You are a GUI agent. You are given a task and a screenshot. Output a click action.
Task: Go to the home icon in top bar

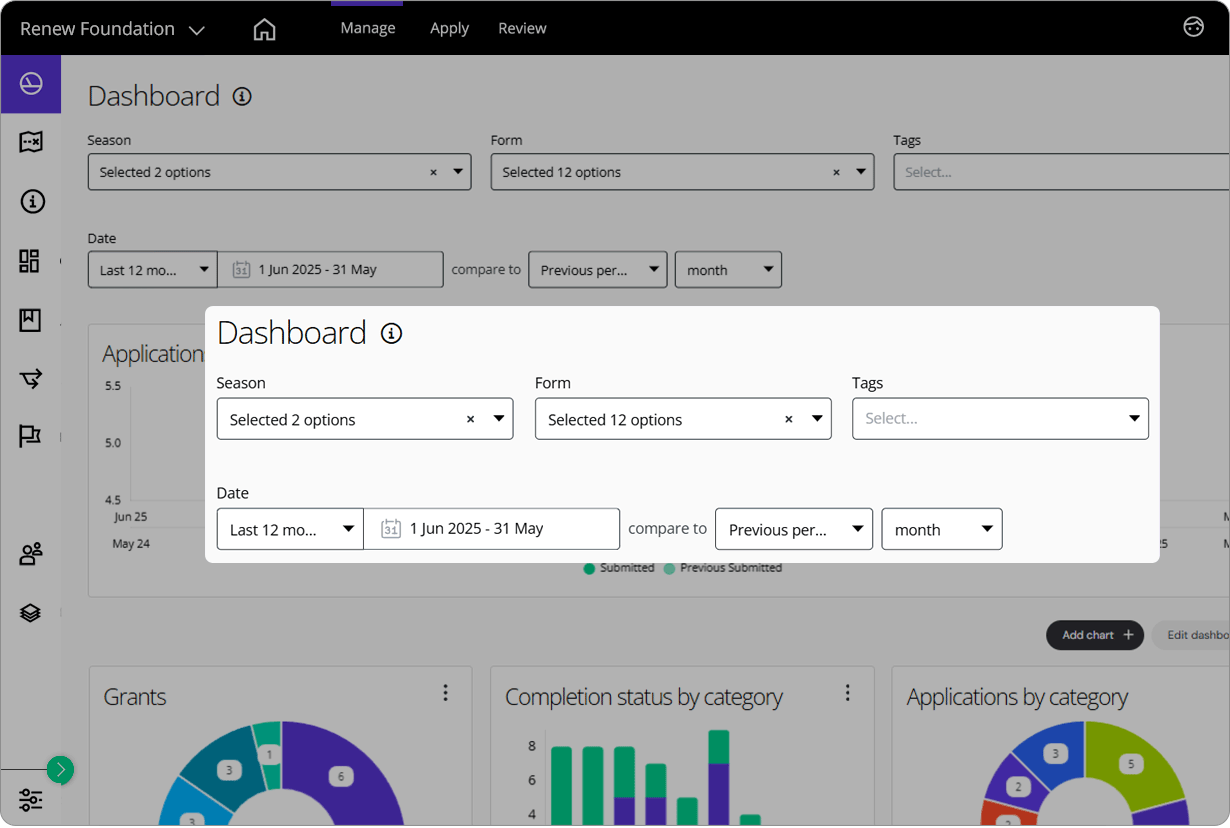coord(264,29)
